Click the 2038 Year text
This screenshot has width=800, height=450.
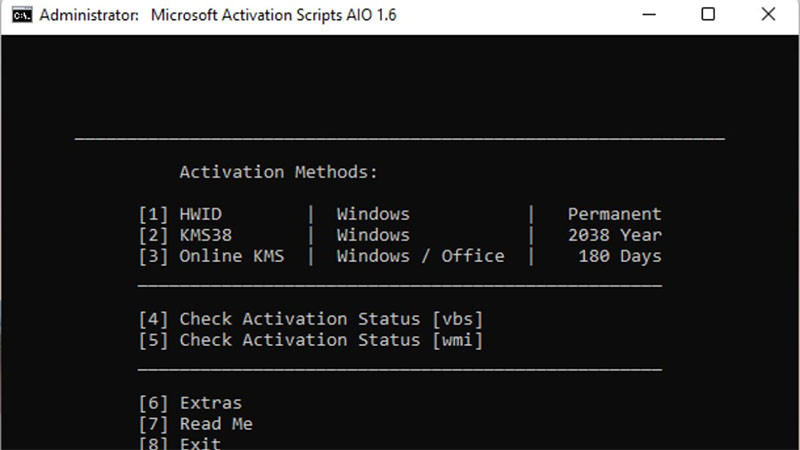614,235
